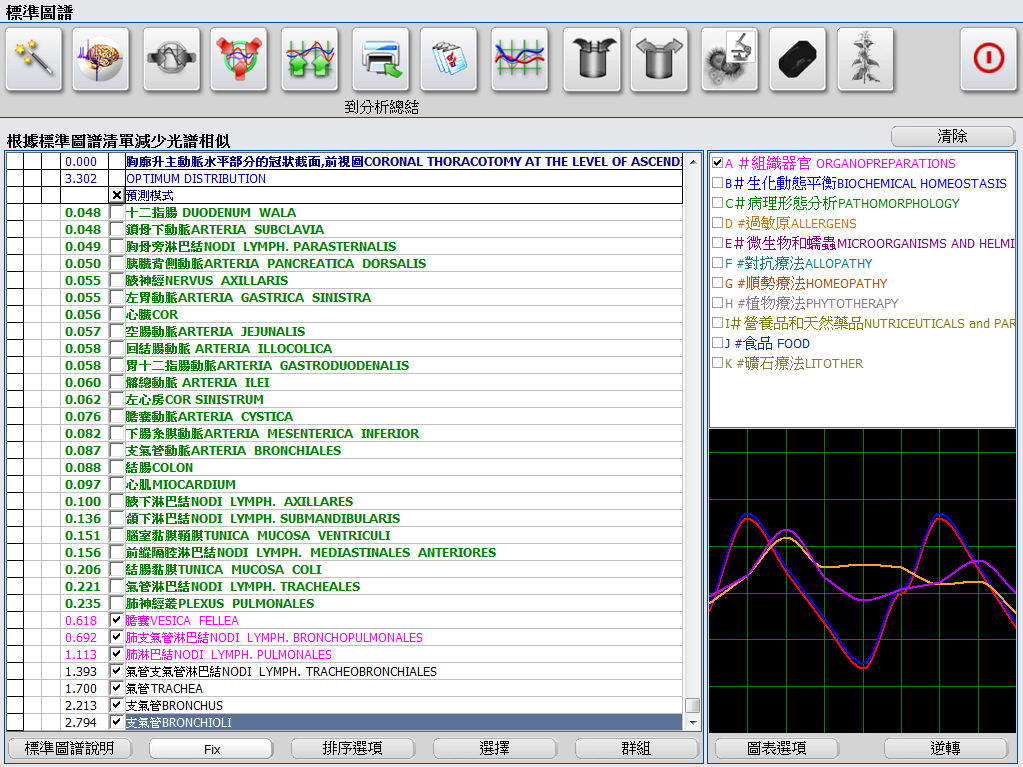
Task: Click the printer analysis summary icon
Action: click(381, 58)
